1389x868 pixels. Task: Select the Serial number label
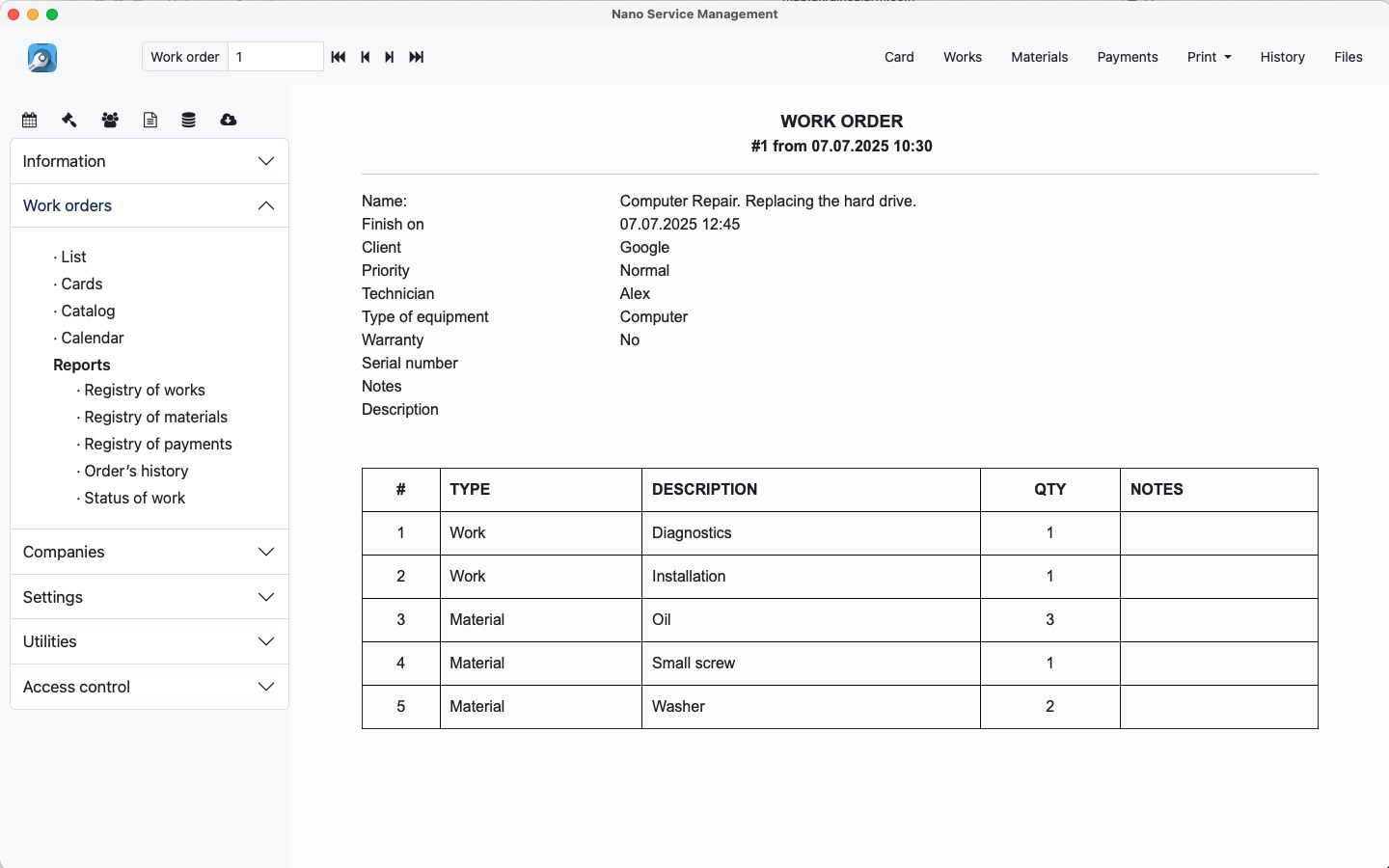coord(410,363)
